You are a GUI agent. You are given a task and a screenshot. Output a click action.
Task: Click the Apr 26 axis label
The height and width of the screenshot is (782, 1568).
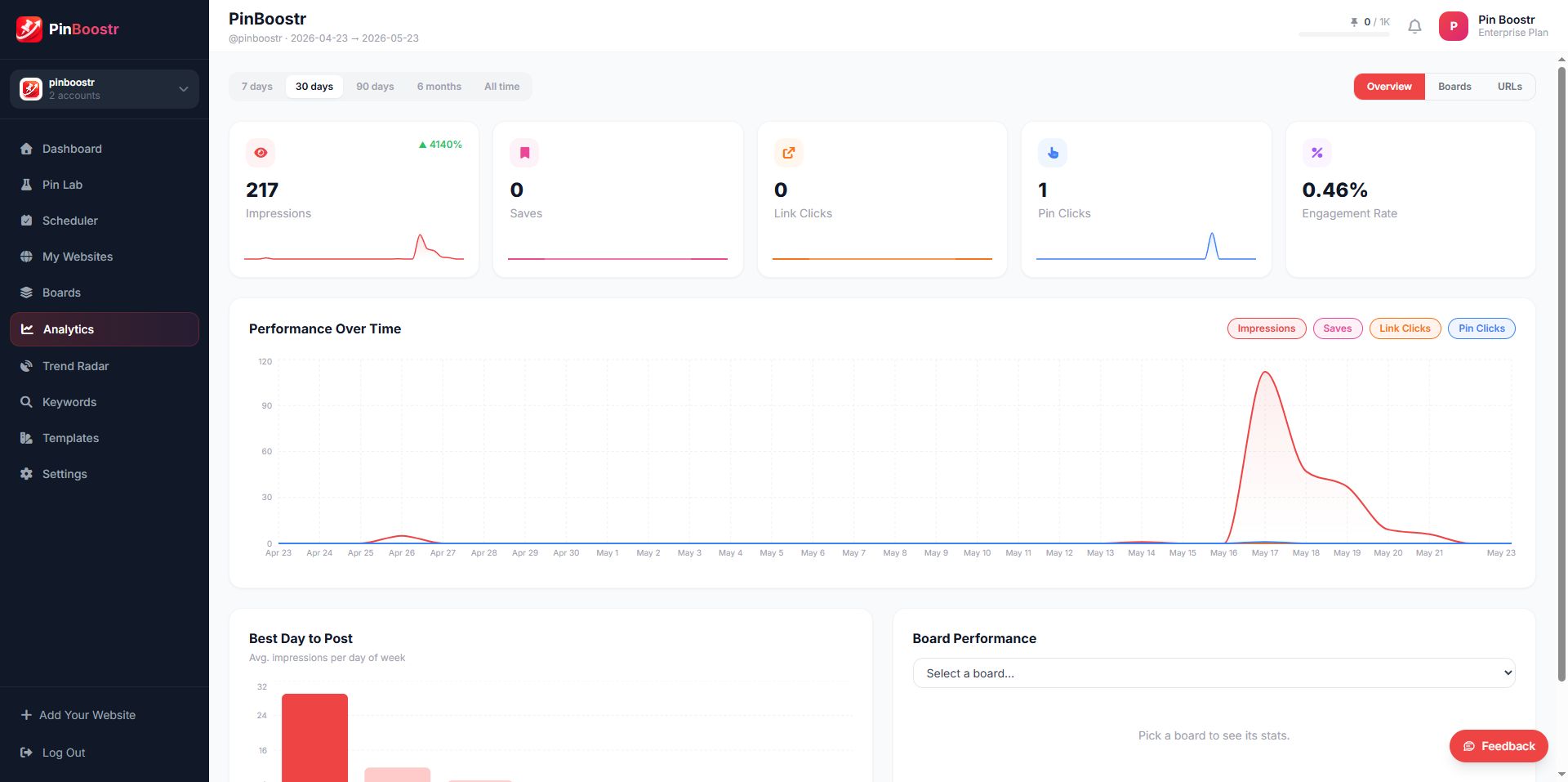(402, 553)
